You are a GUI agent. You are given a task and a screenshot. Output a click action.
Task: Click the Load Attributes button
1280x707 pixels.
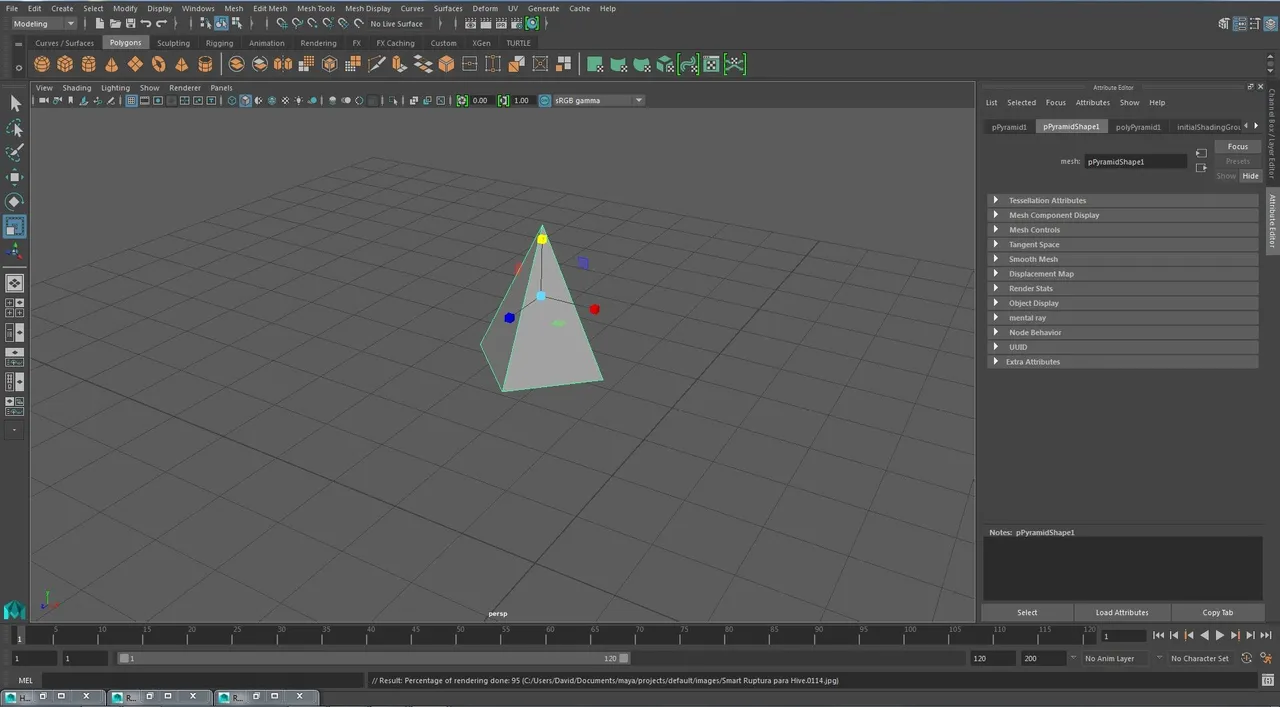pyautogui.click(x=1122, y=612)
